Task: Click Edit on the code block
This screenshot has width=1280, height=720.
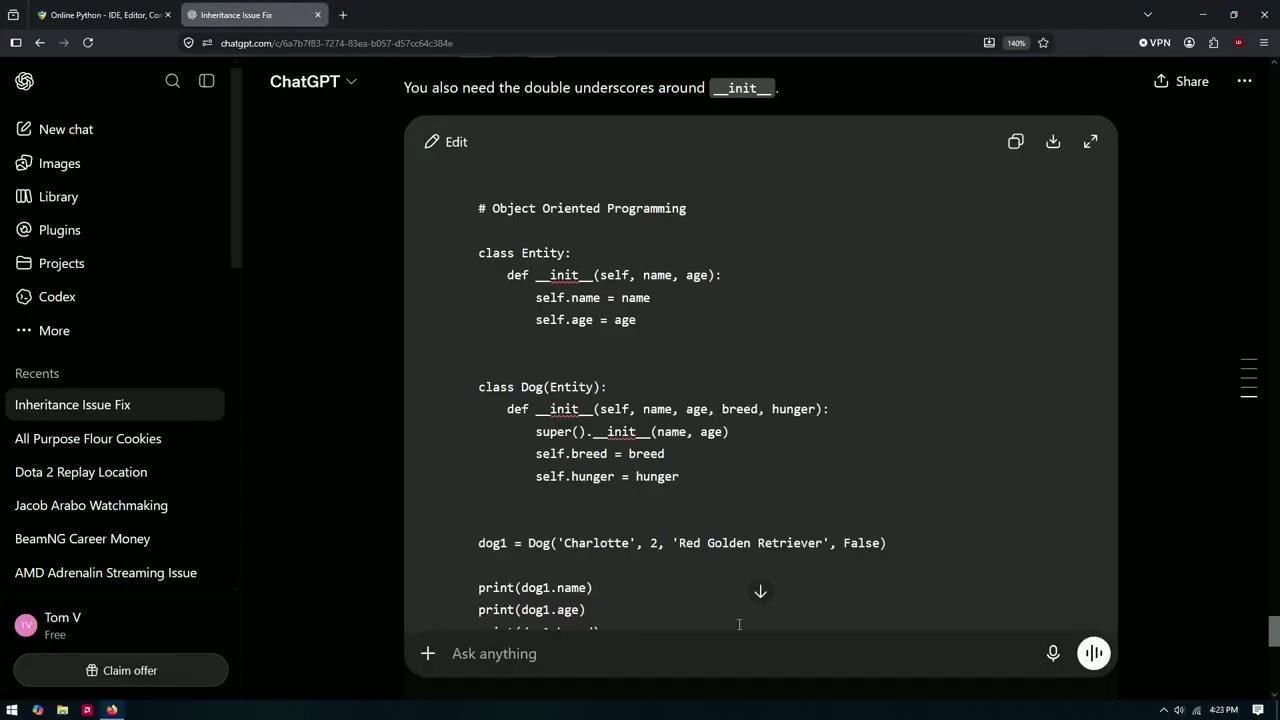Action: [x=446, y=142]
